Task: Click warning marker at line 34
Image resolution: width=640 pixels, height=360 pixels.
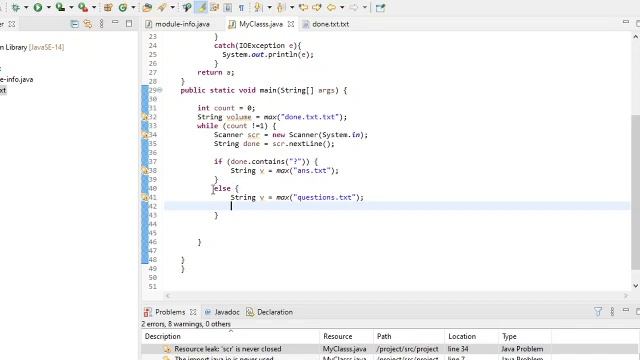Action: (145, 135)
